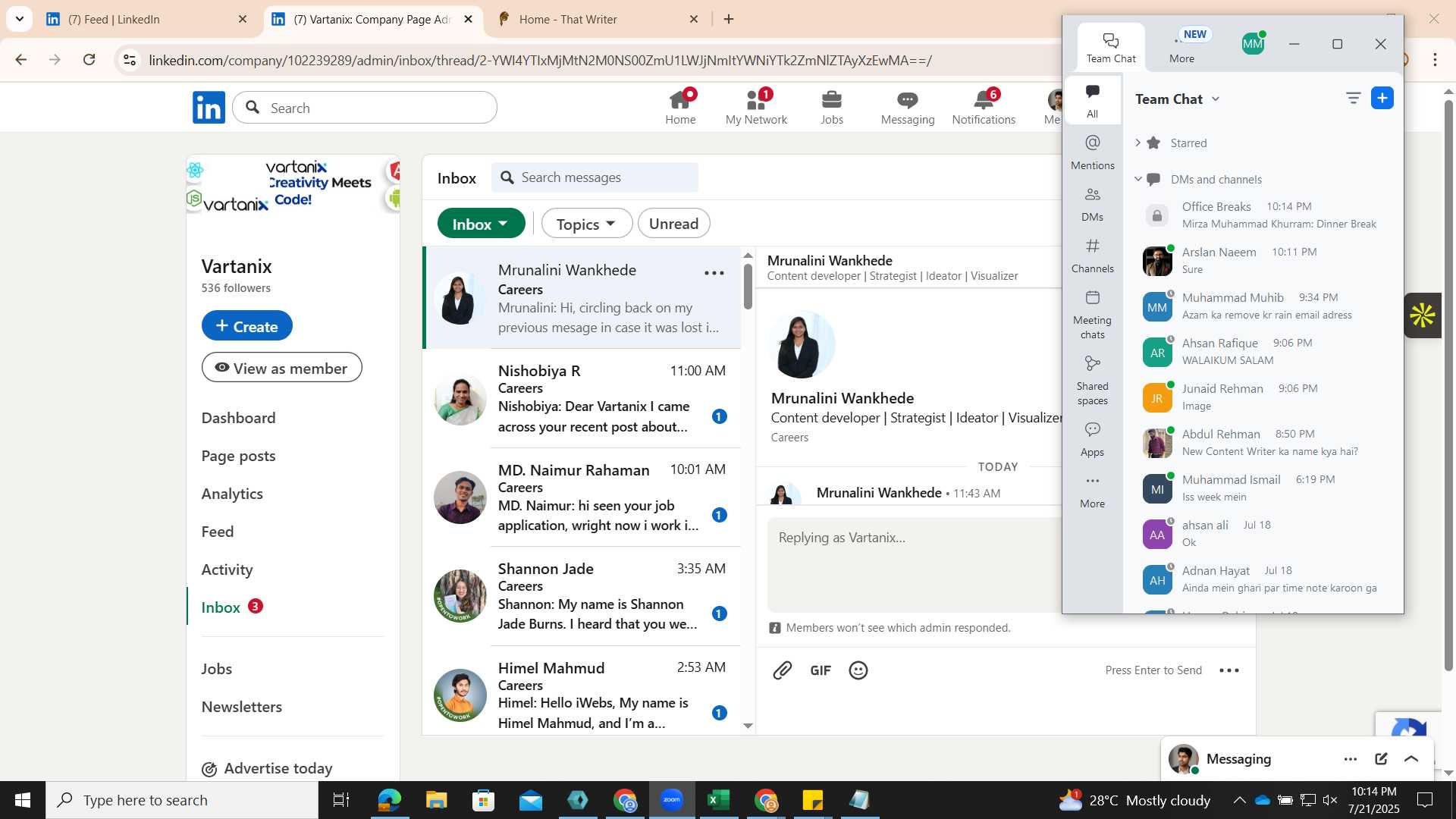Viewport: 1456px width, 819px height.
Task: Open Apps in Zoom sidebar
Action: [x=1092, y=439]
